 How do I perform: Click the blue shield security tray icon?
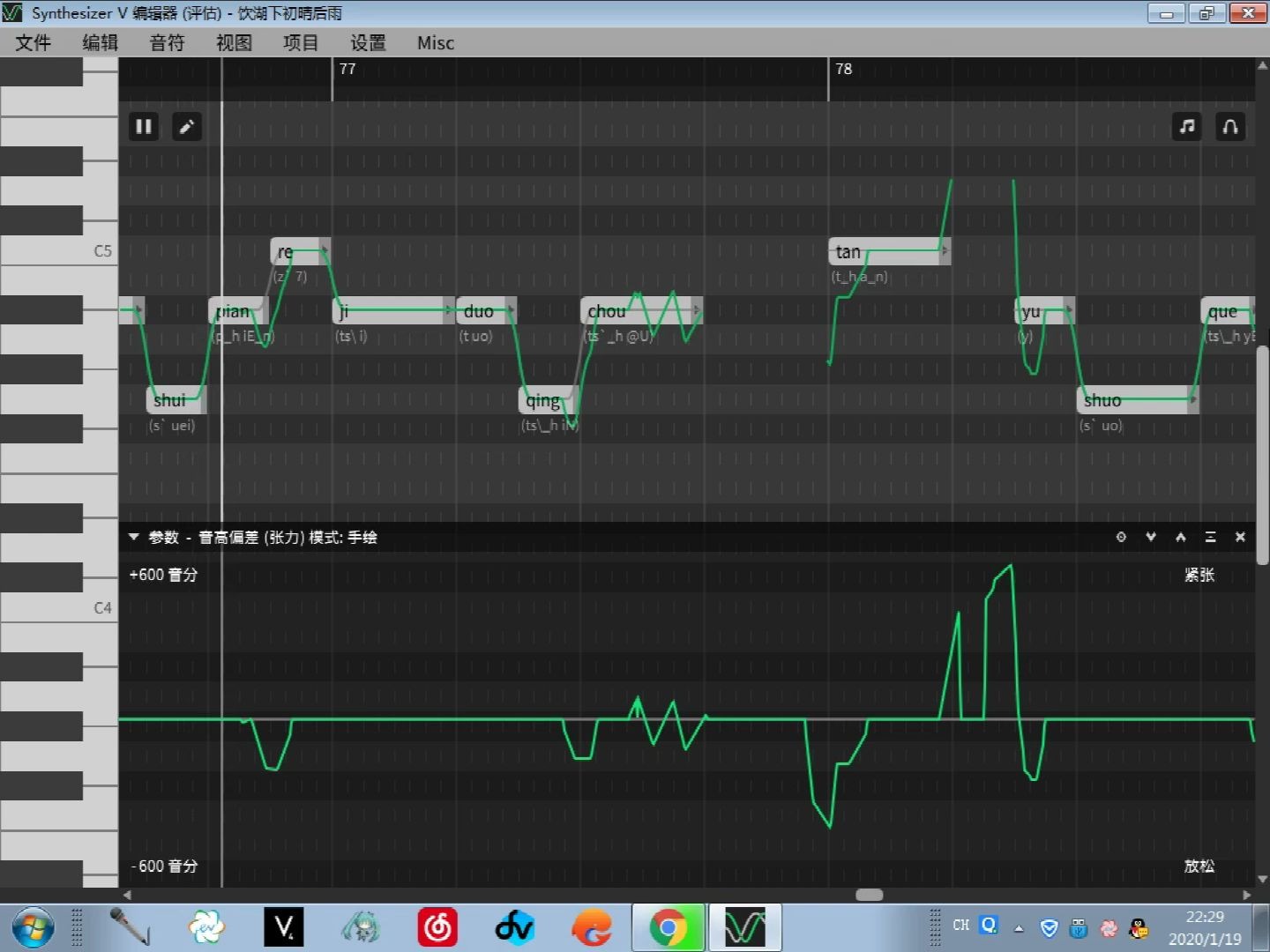pos(1050,927)
